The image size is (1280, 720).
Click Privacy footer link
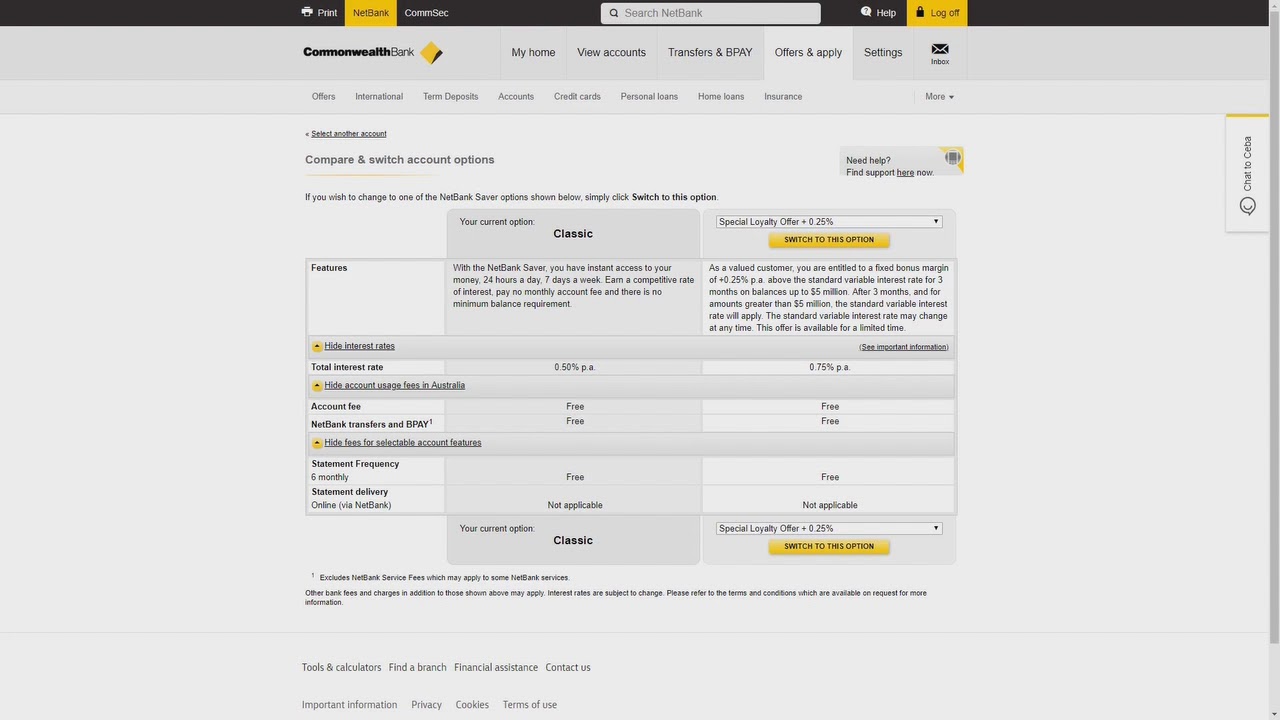pos(426,705)
